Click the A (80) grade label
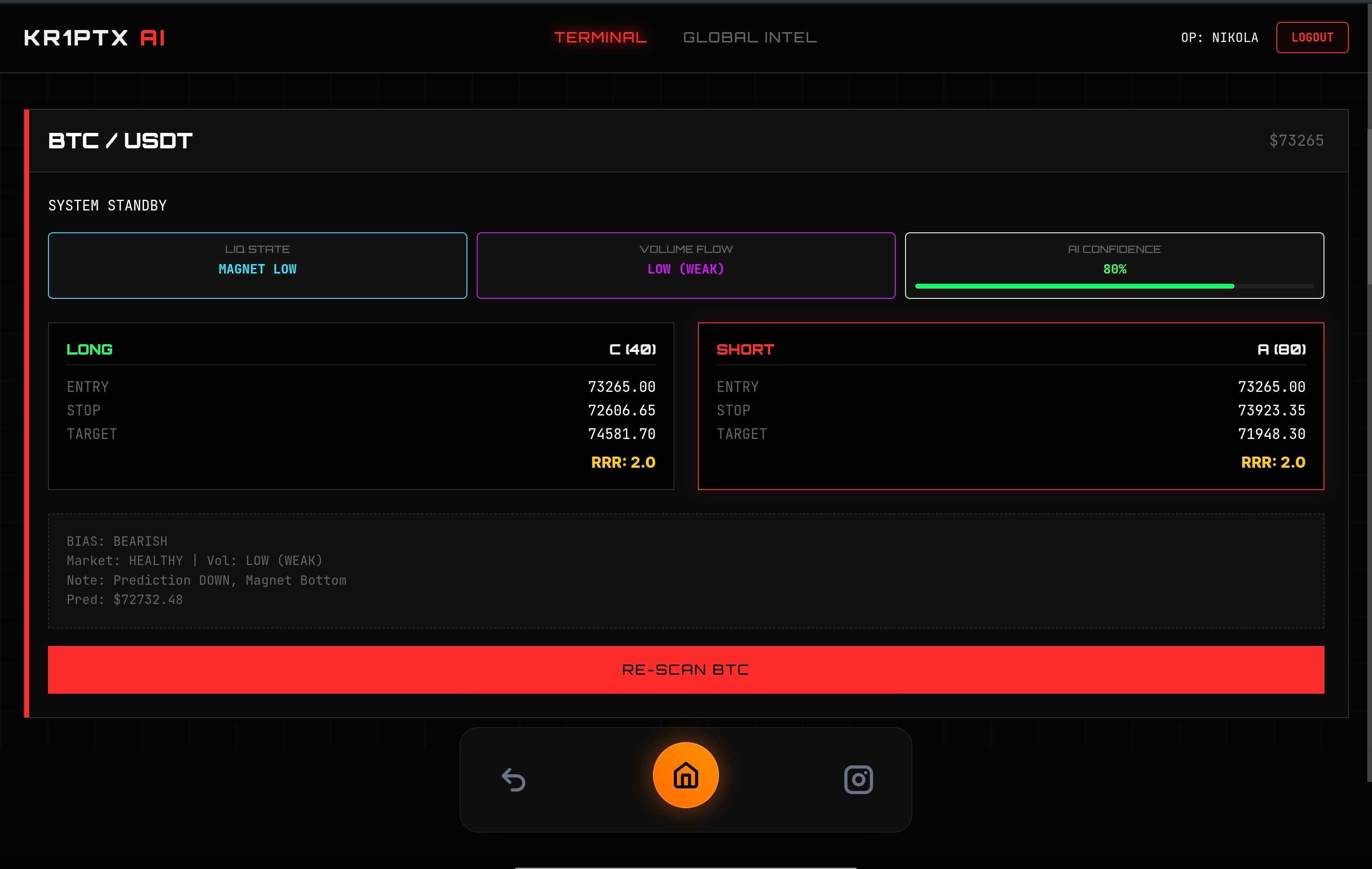Screen dimensions: 1372x869 click(1282, 349)
